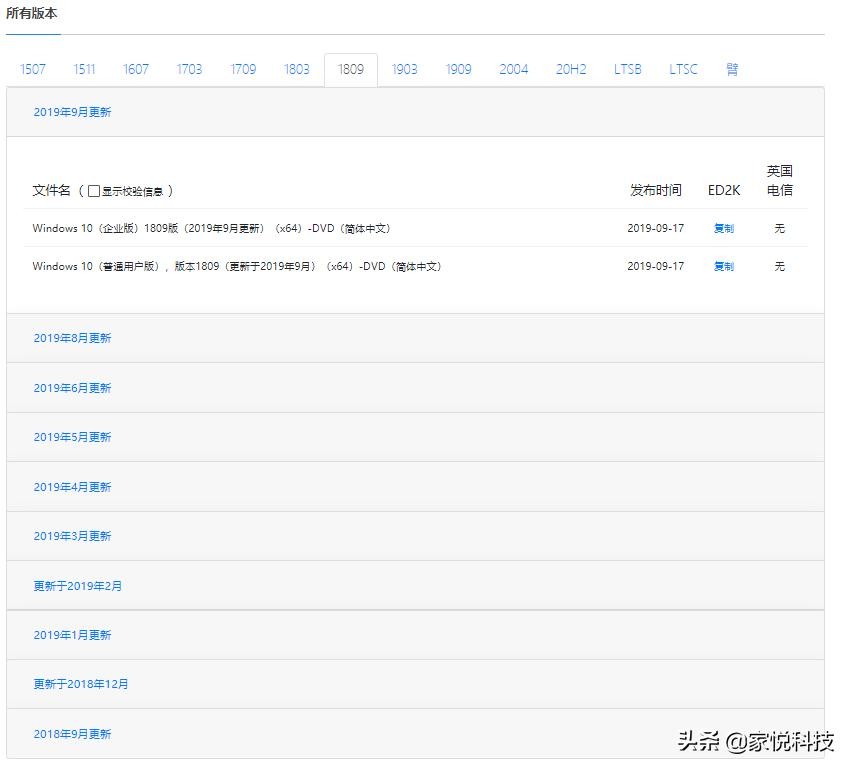853x771 pixels.
Task: Expand the 2018年9月更新 section
Action: [72, 734]
